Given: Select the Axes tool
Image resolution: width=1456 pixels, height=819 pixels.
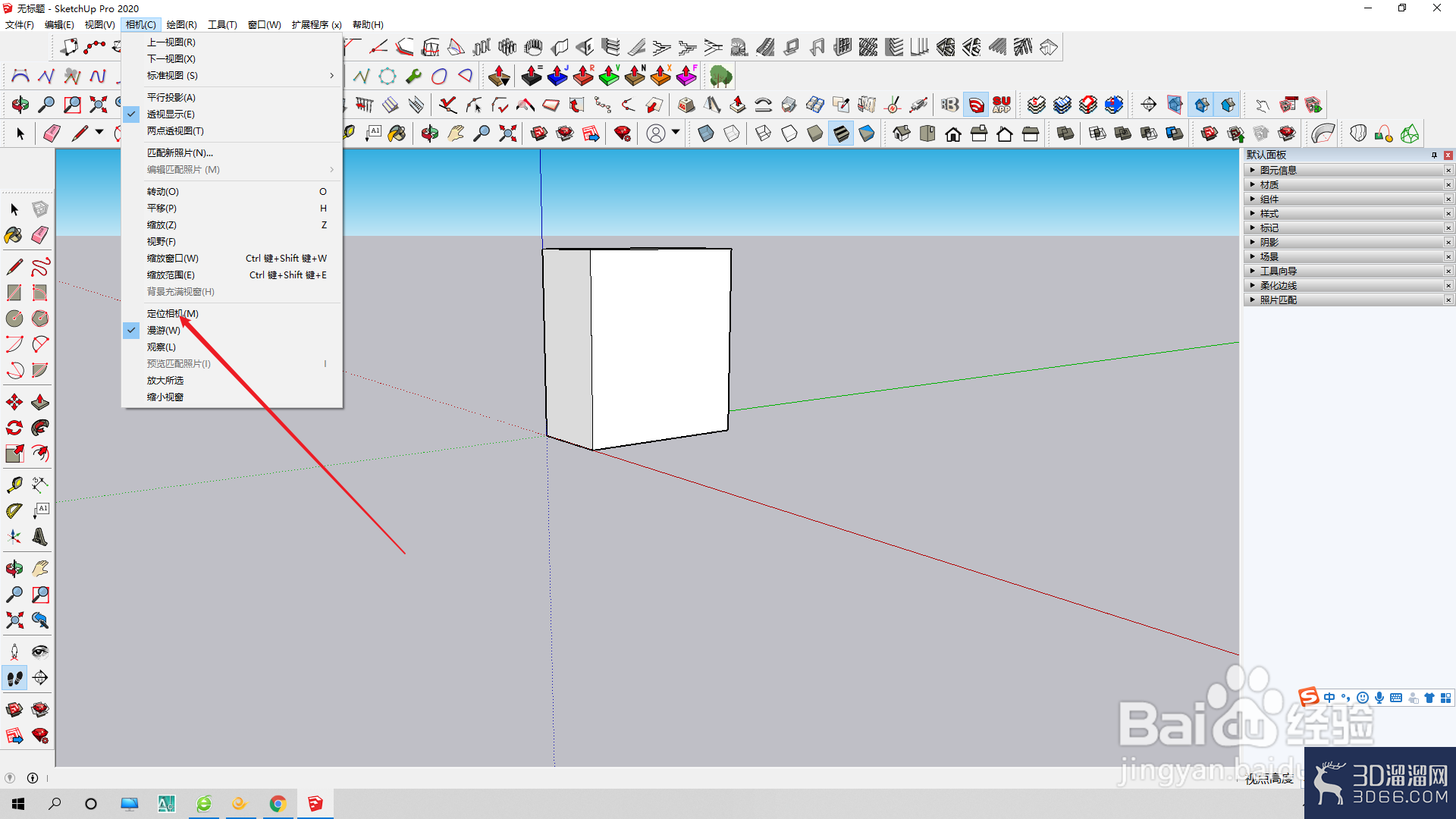Looking at the screenshot, I should point(14,537).
